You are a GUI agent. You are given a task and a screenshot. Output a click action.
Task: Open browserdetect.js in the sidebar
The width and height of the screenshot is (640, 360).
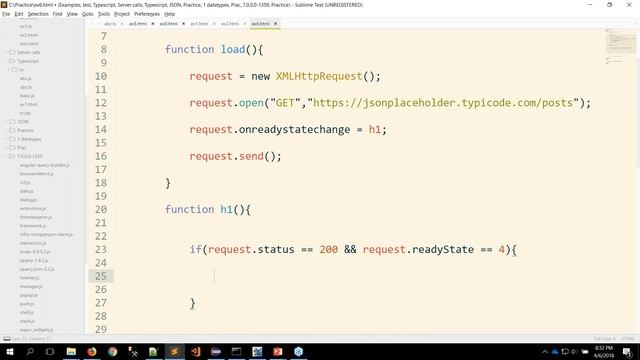pyautogui.click(x=36, y=173)
